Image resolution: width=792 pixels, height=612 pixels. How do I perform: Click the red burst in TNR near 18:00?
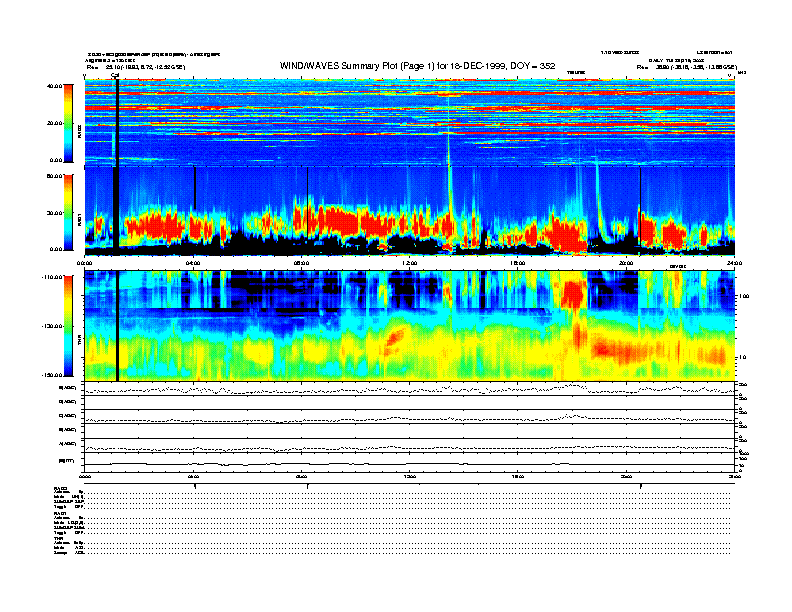click(573, 295)
